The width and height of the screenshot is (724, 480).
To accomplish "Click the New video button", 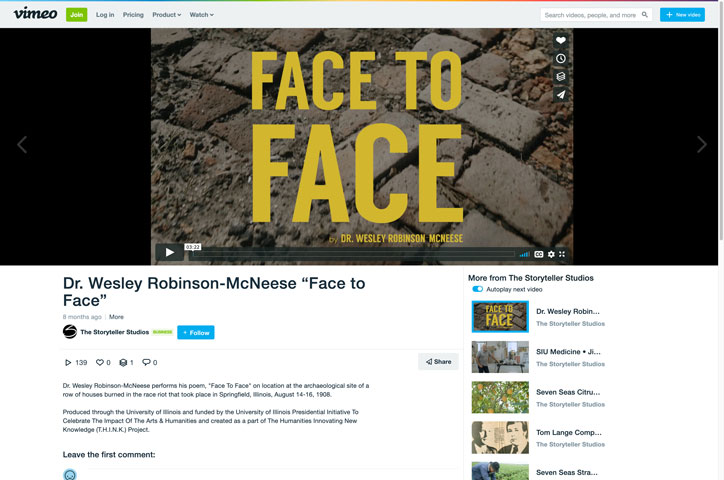I will (682, 15).
